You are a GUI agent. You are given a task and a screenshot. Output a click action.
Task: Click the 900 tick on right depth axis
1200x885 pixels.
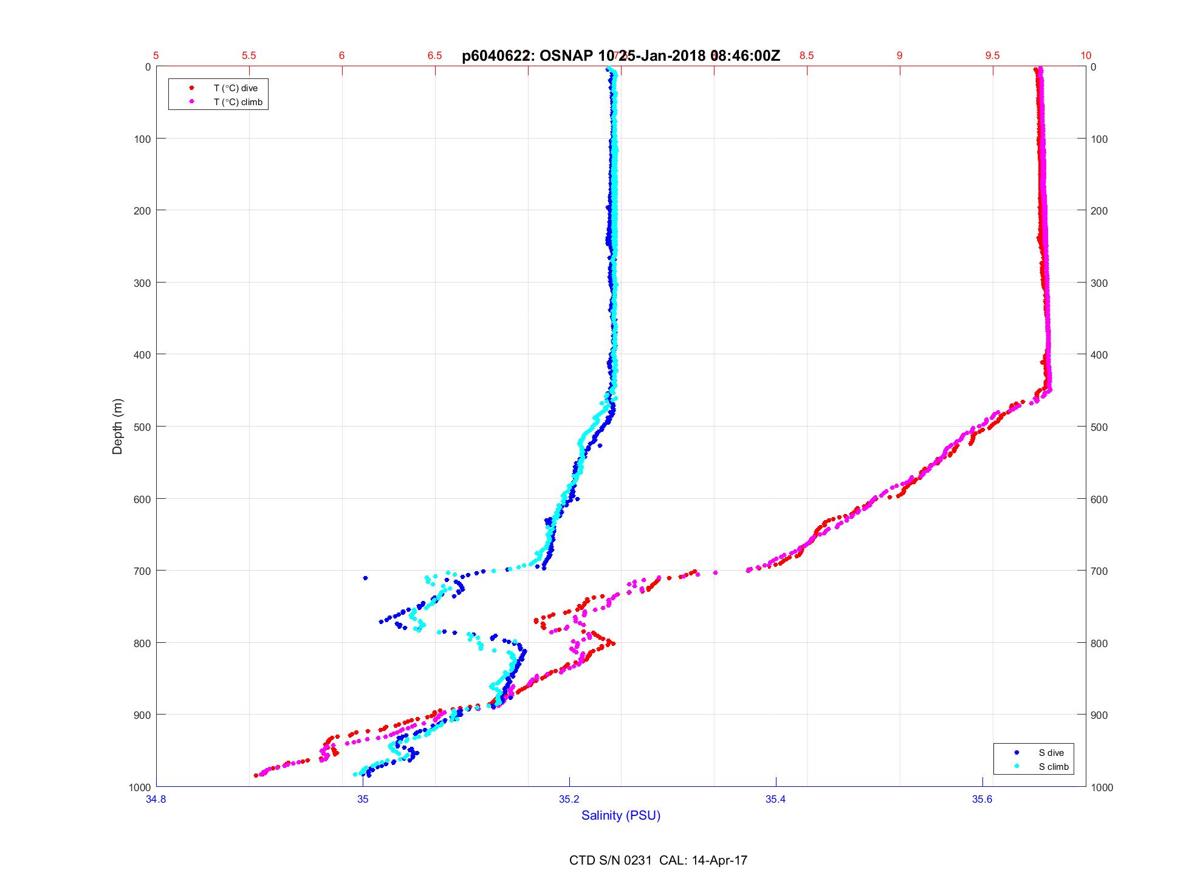pos(1101,715)
